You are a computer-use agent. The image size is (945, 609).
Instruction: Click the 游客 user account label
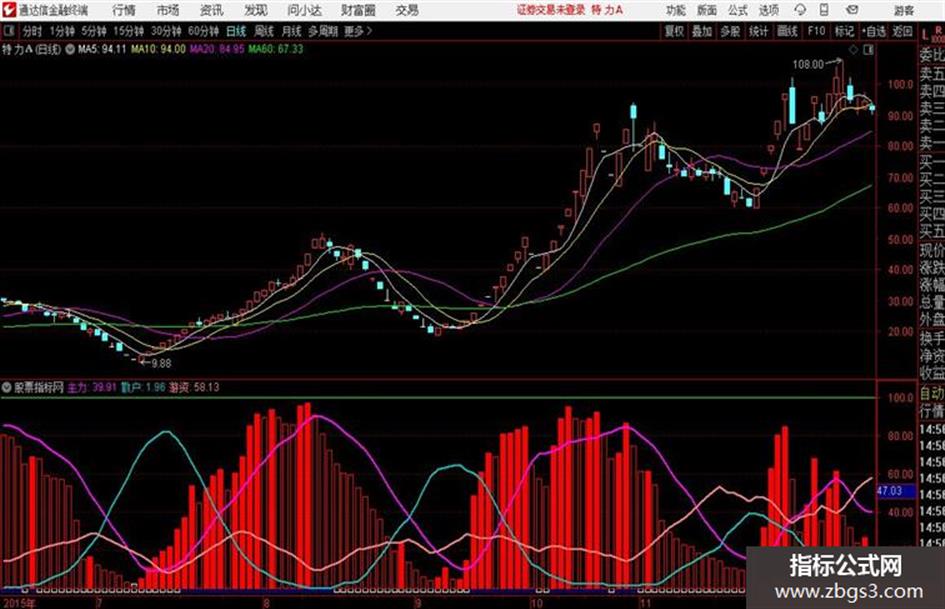pyautogui.click(x=903, y=10)
